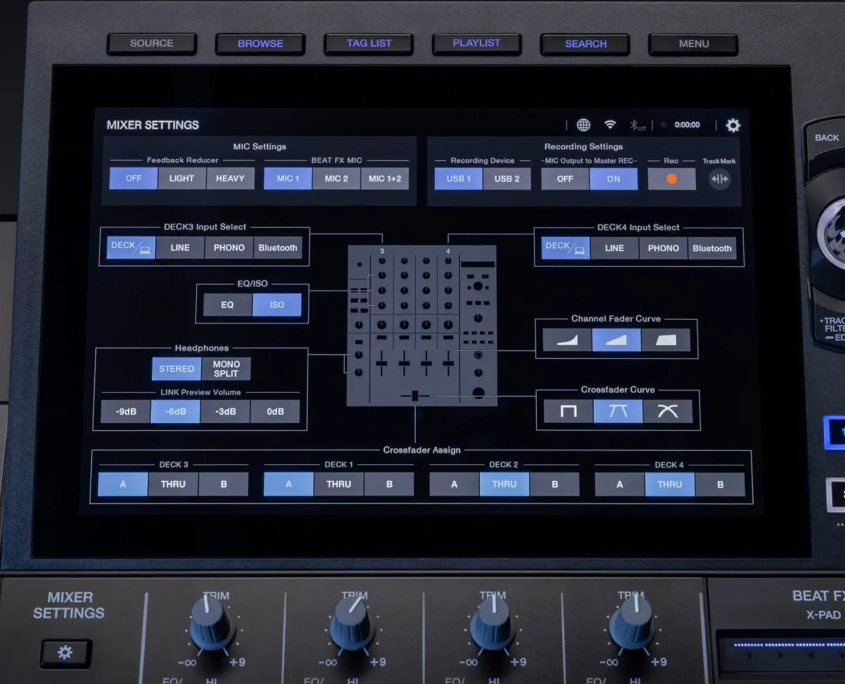Tap the Wi-Fi status icon
Screen dimensions: 845x684
pyautogui.click(x=610, y=125)
